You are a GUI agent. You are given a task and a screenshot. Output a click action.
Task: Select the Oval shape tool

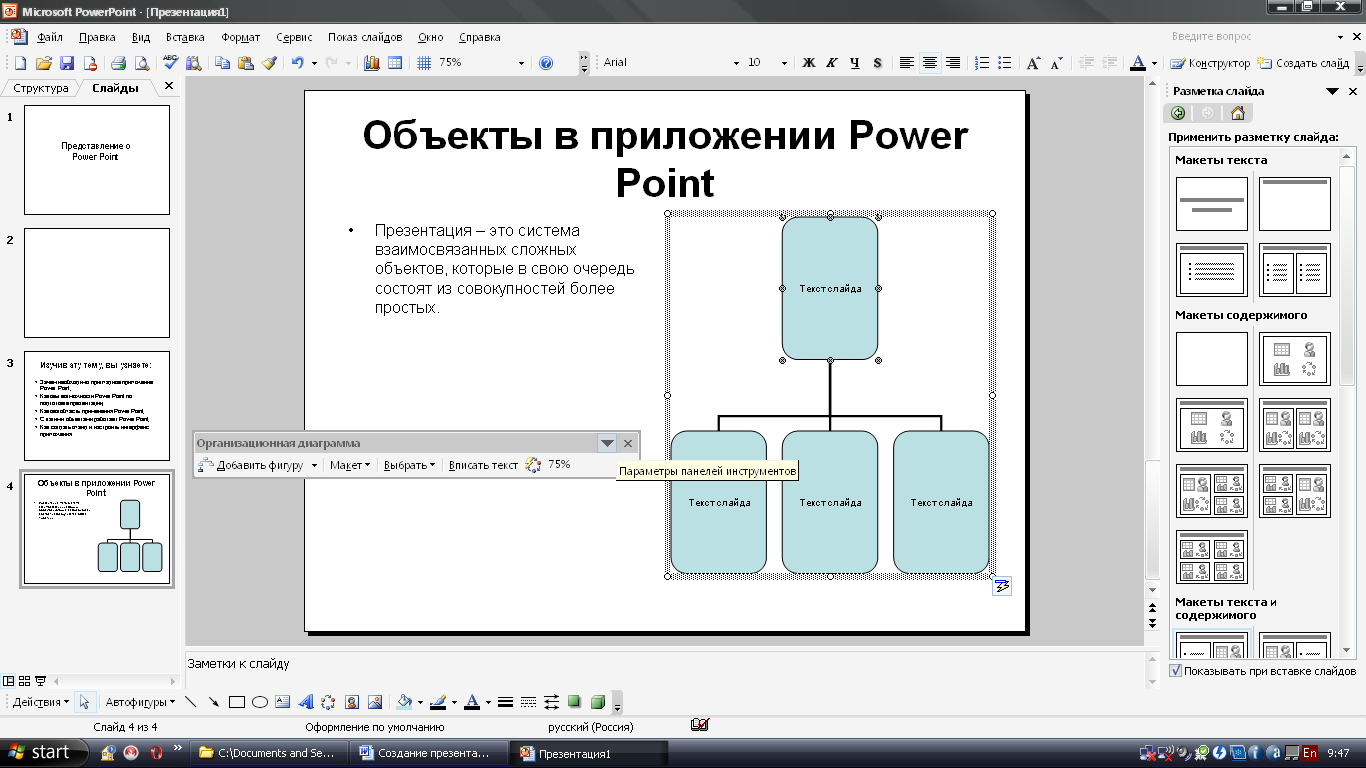260,702
